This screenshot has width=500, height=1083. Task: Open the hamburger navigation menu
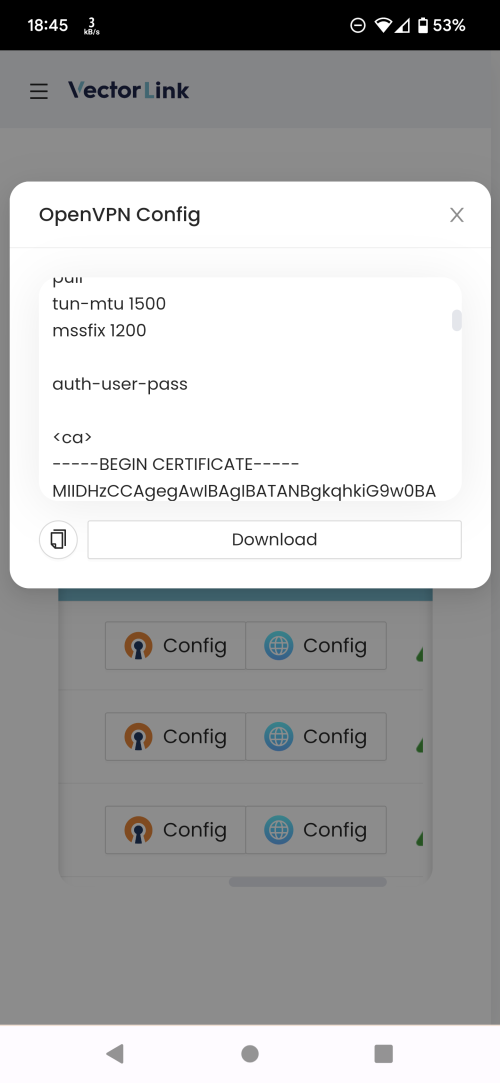pos(39,91)
